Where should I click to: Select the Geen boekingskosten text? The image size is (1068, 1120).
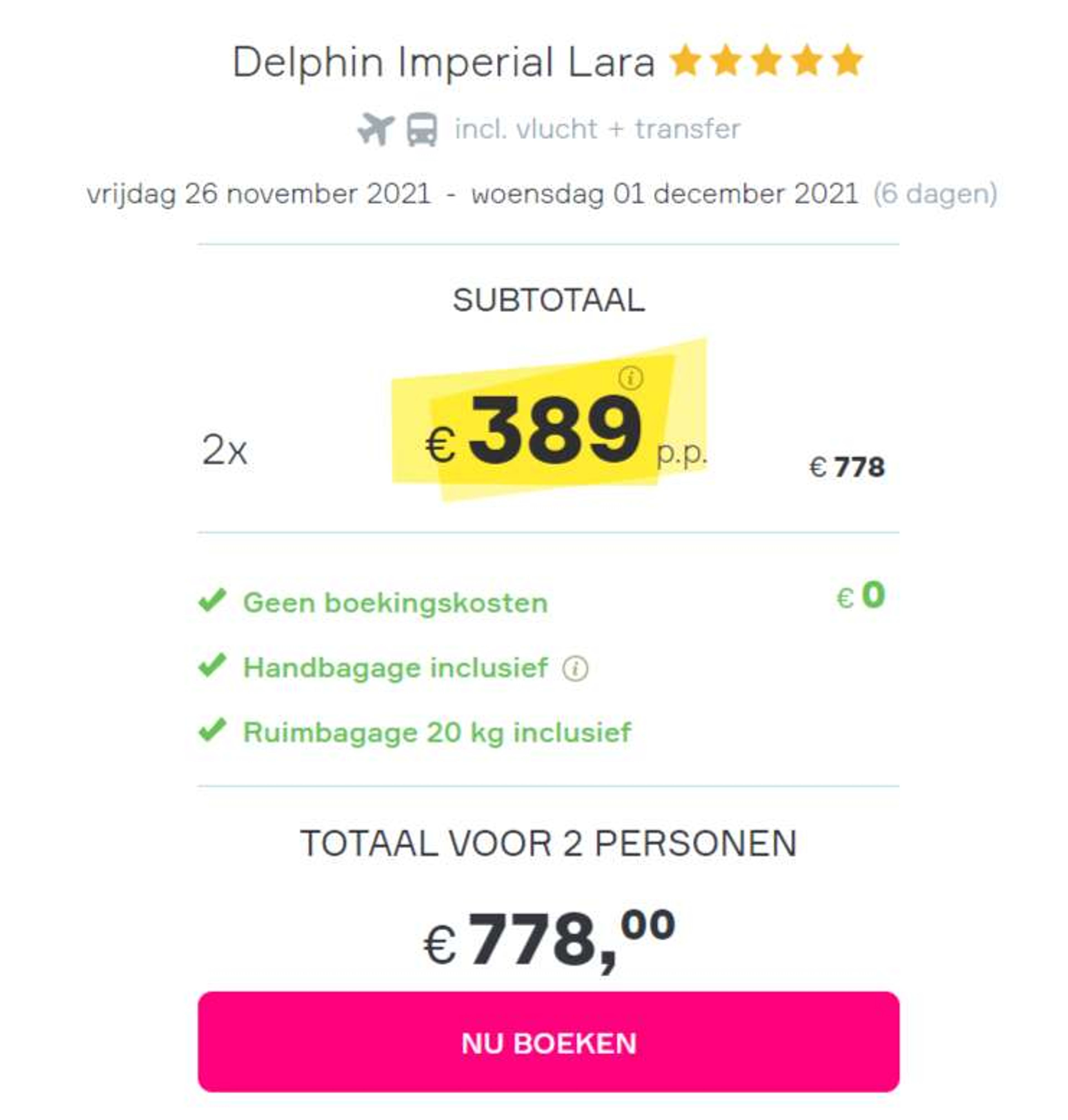tap(396, 603)
